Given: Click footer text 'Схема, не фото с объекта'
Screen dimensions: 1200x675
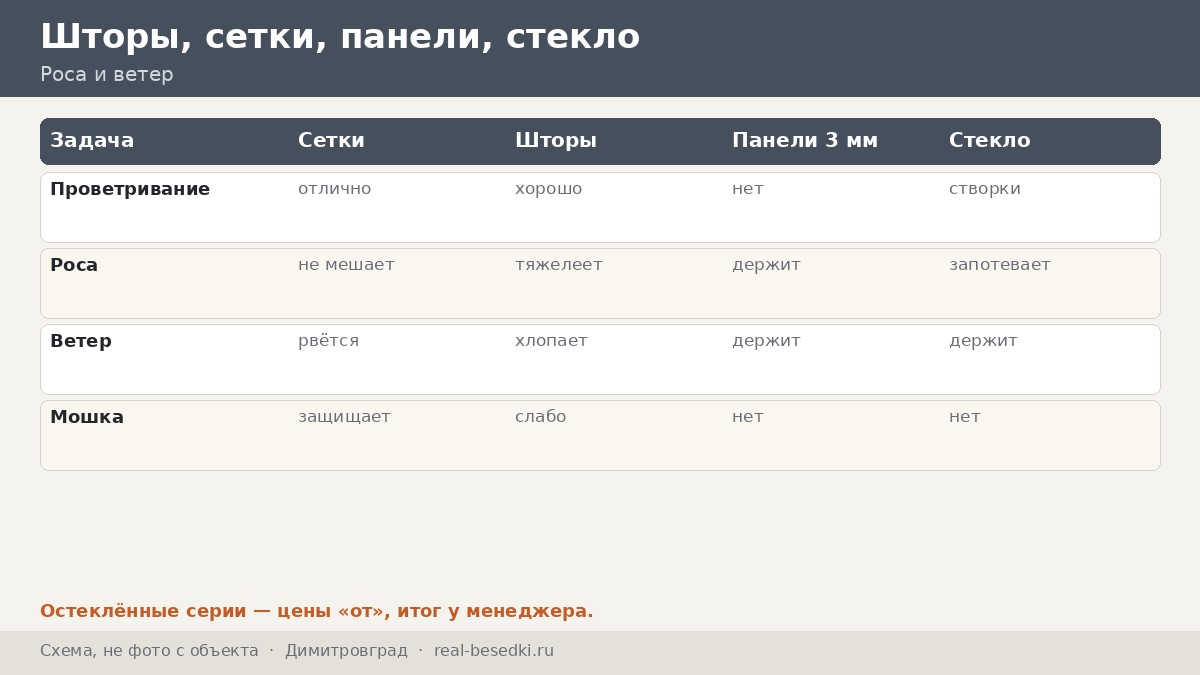Looking at the screenshot, I should coord(149,651).
